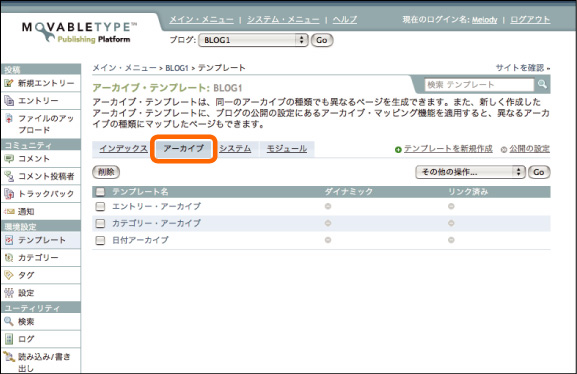Click the コメント投稿者 user icon

tap(9, 176)
